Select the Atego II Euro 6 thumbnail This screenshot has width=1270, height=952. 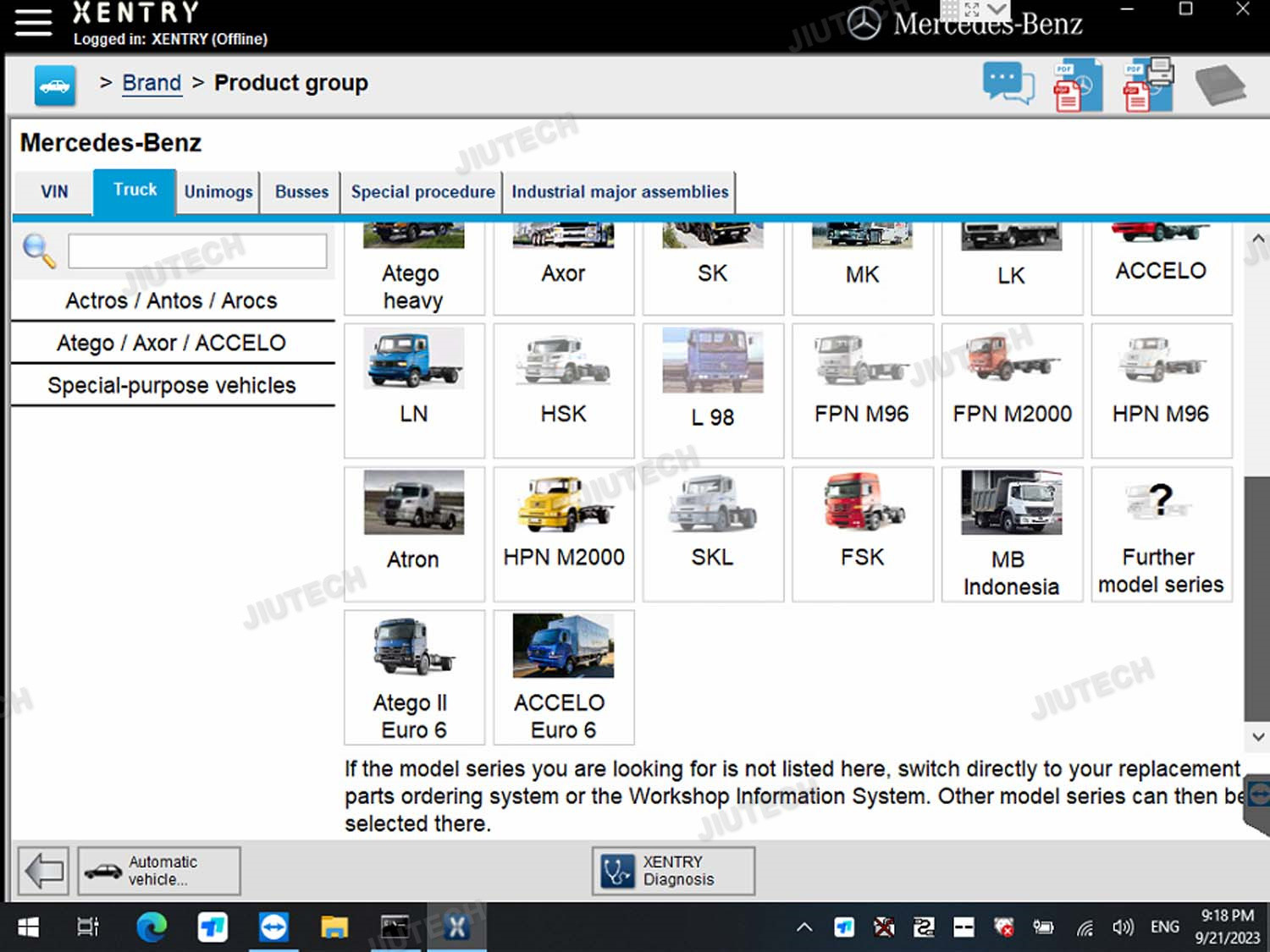click(x=414, y=677)
